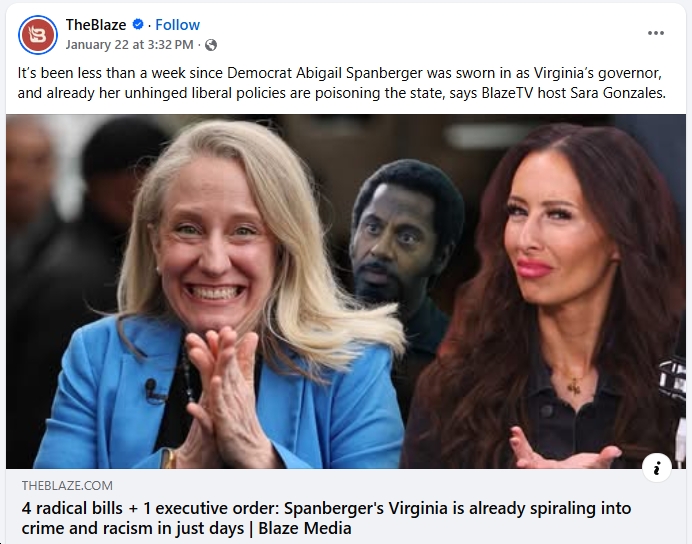692x544 pixels.
Task: Open the three-dot post options menu
Action: (x=656, y=33)
